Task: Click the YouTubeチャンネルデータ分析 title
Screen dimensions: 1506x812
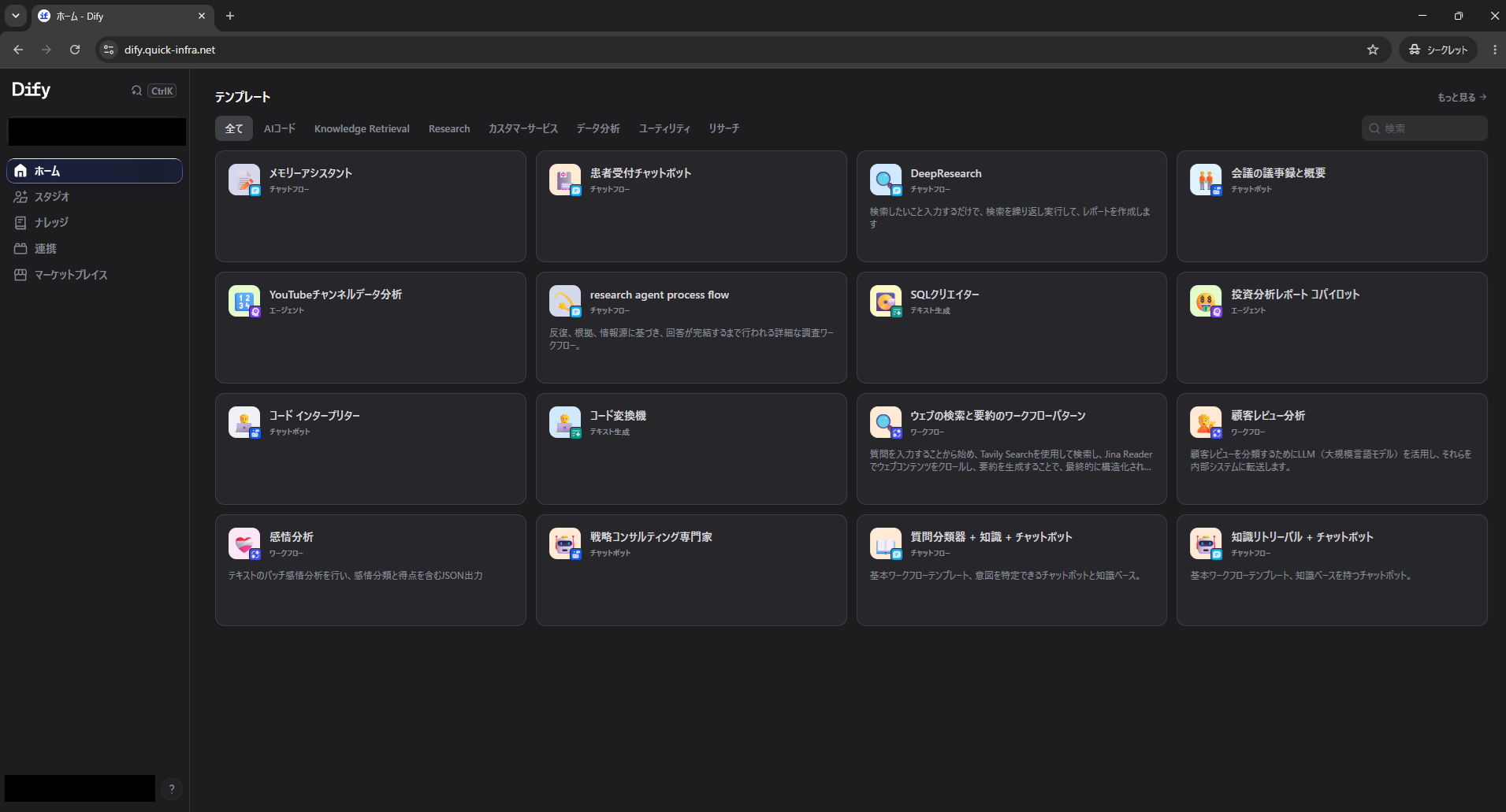Action: click(336, 295)
